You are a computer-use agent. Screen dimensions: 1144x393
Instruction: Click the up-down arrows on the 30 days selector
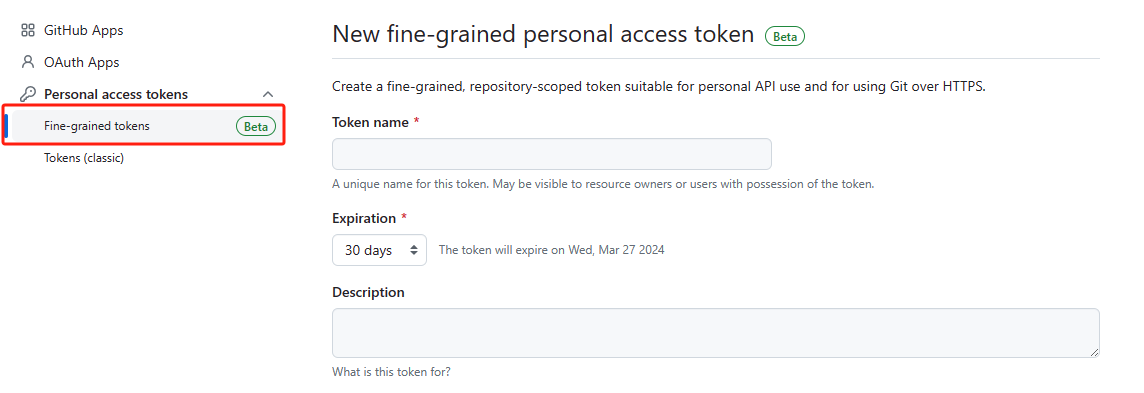414,250
